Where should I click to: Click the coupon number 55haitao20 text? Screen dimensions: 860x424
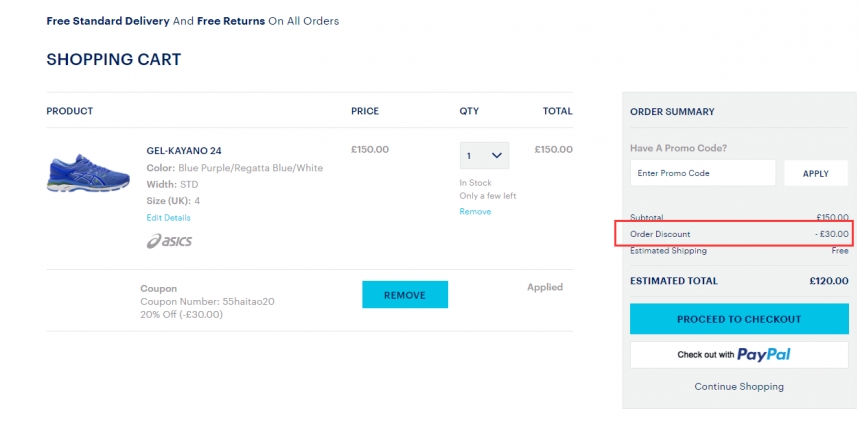click(x=207, y=301)
